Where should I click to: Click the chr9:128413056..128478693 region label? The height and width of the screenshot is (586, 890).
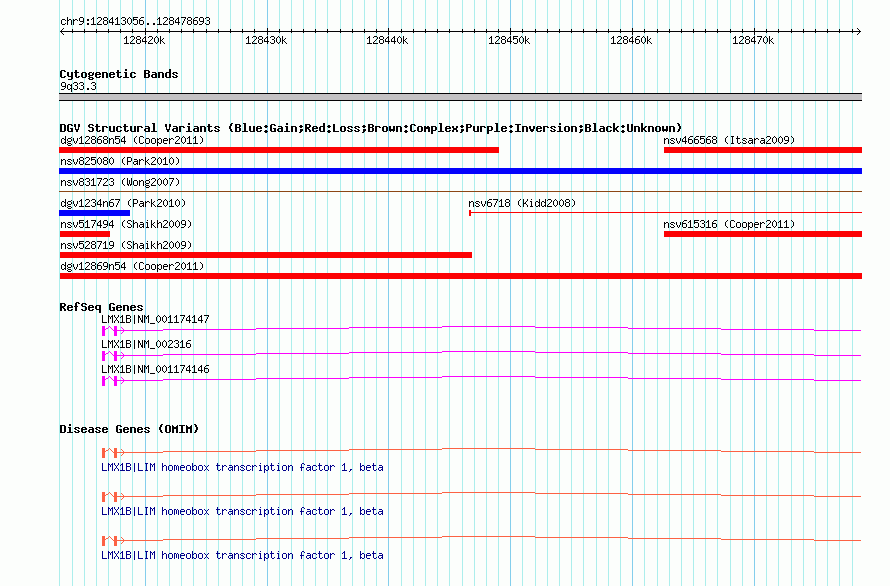[x=135, y=21]
